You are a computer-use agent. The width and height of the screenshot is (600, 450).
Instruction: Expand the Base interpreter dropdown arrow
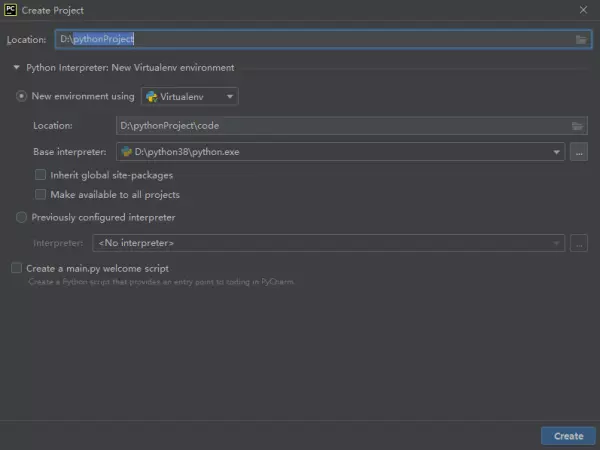[x=557, y=152]
